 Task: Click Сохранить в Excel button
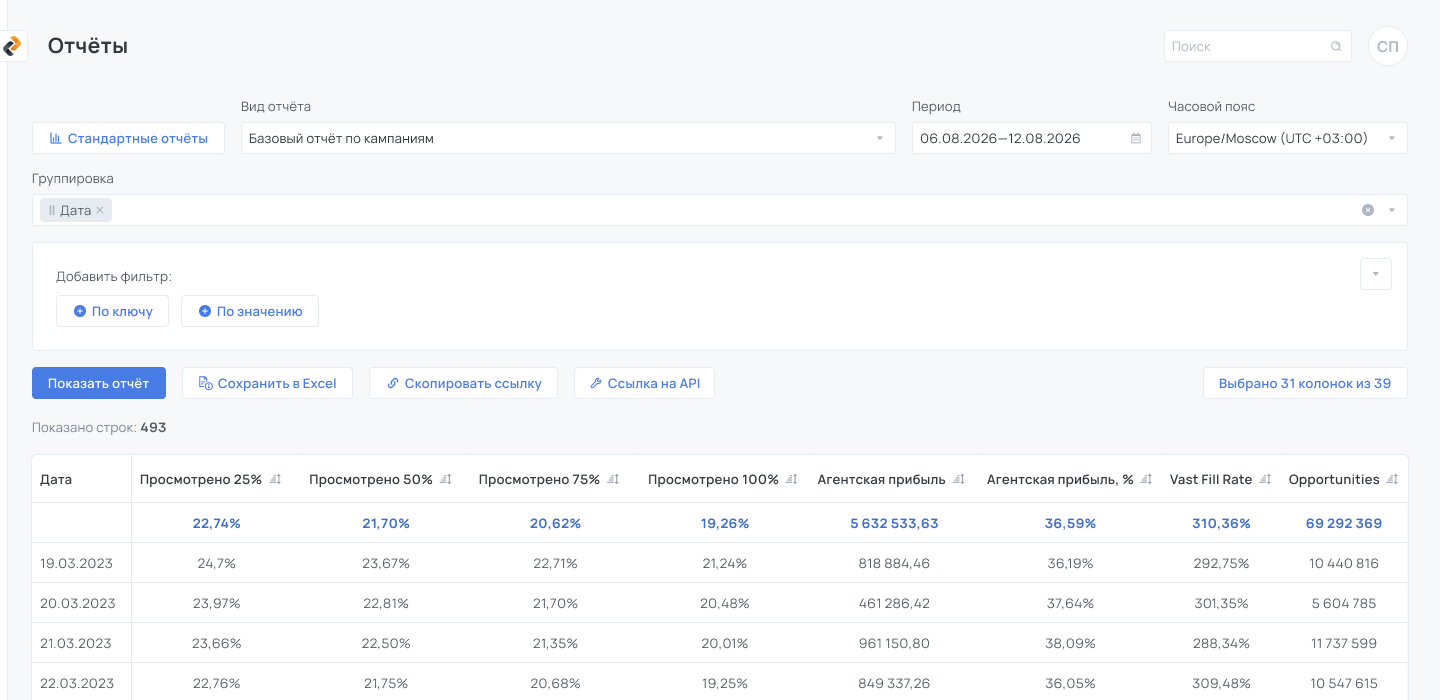tap(267, 383)
